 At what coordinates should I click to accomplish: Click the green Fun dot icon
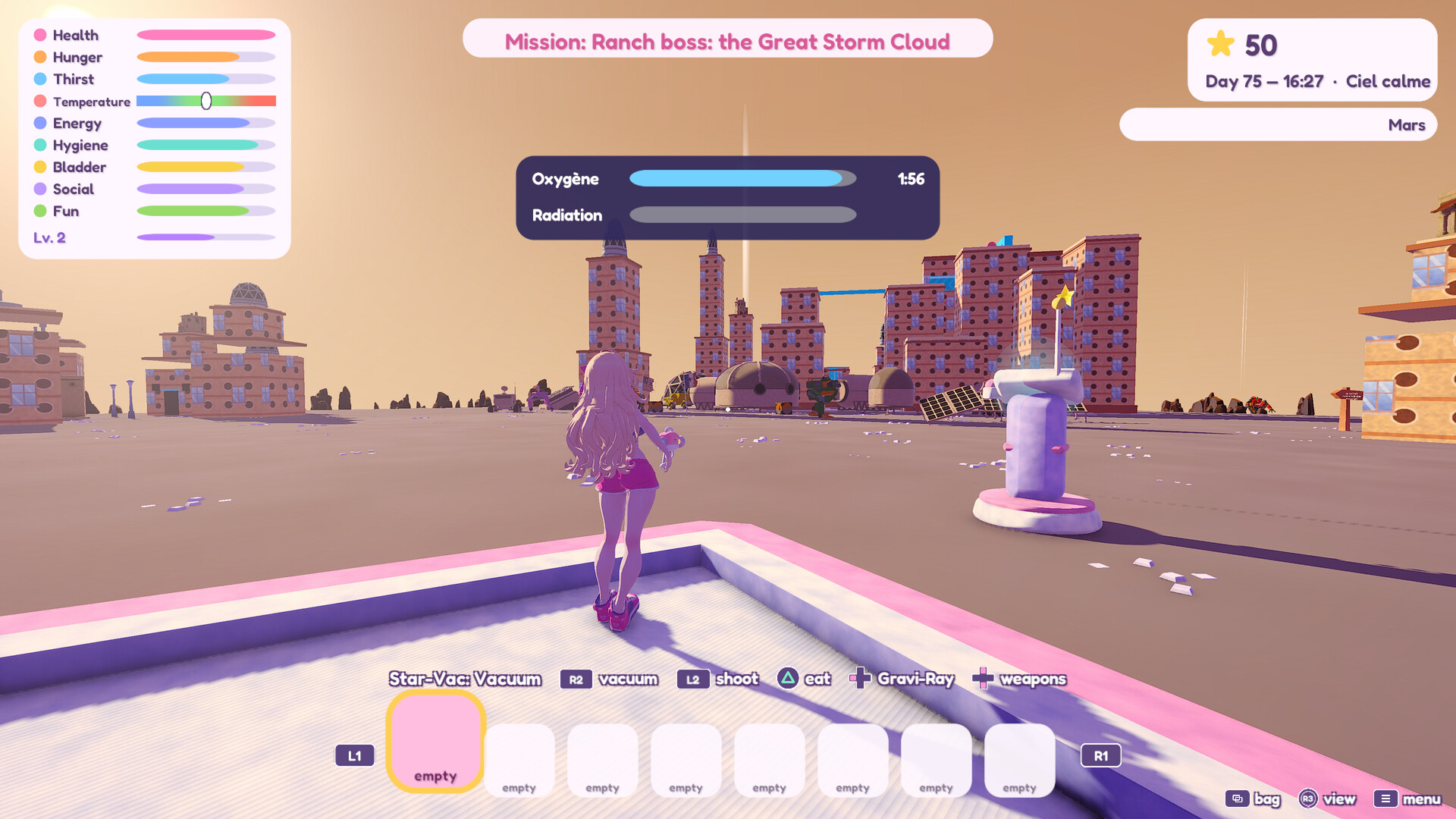(x=40, y=211)
